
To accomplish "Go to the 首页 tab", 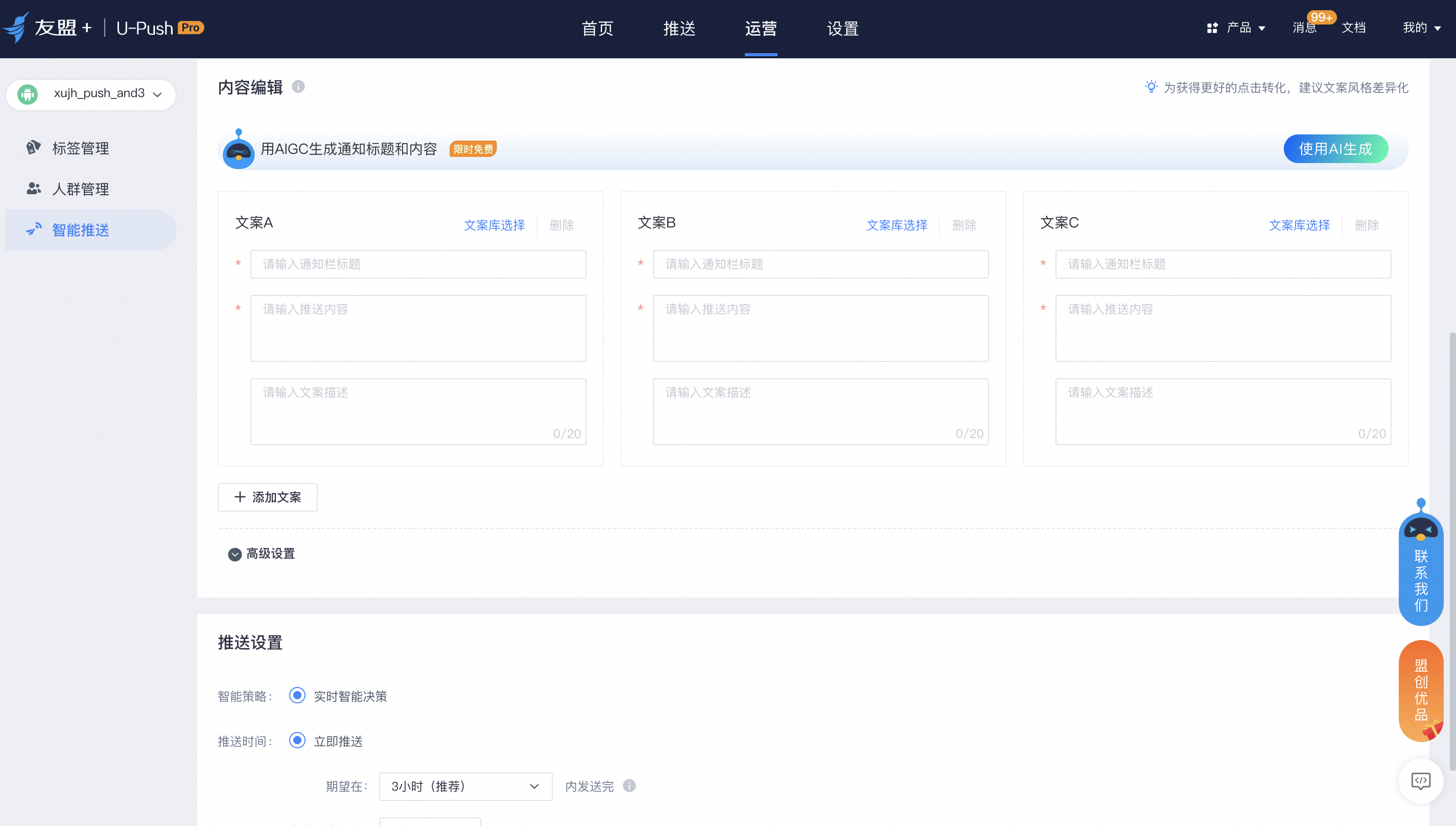I will coord(598,28).
